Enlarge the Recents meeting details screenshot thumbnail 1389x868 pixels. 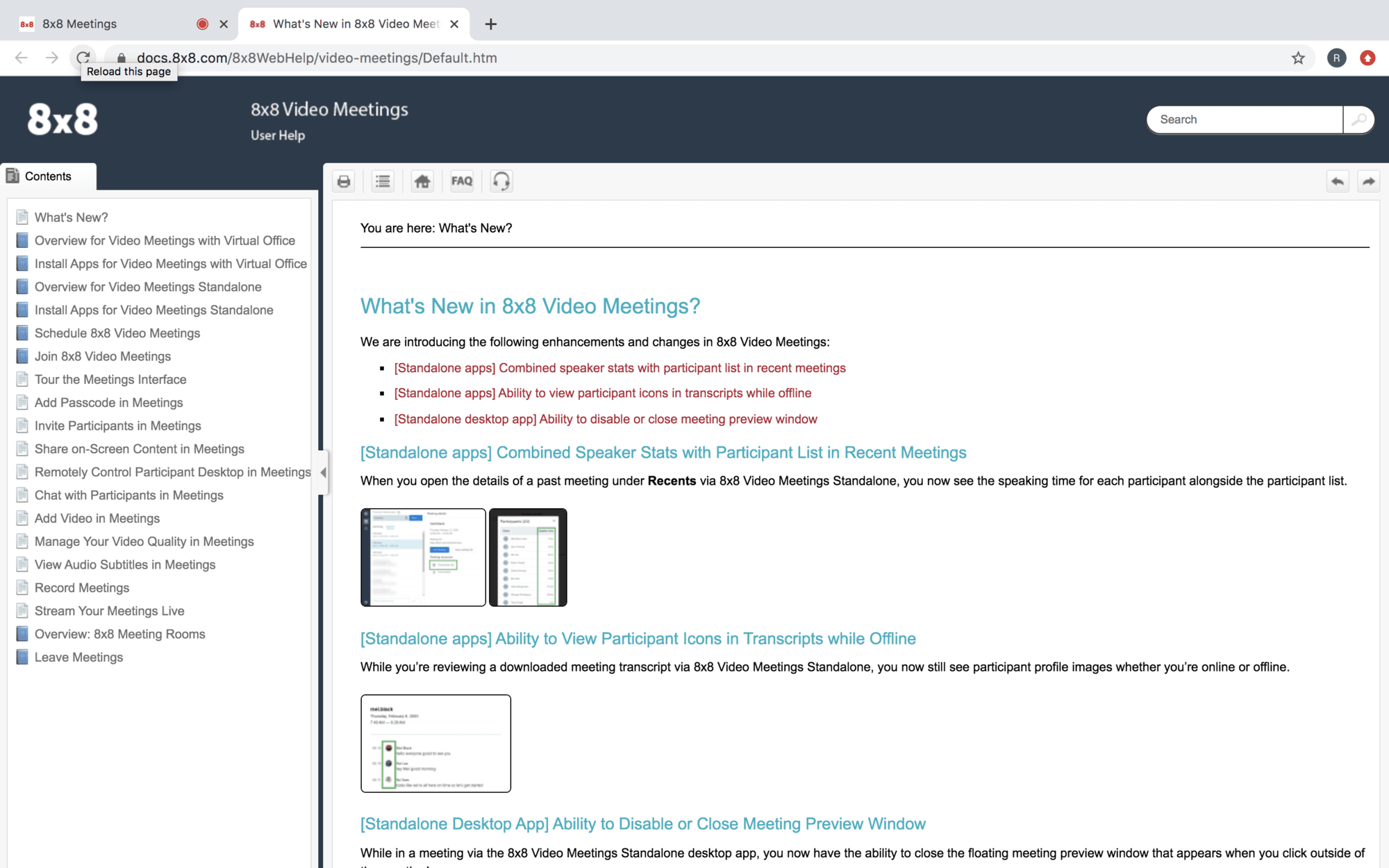pos(423,558)
